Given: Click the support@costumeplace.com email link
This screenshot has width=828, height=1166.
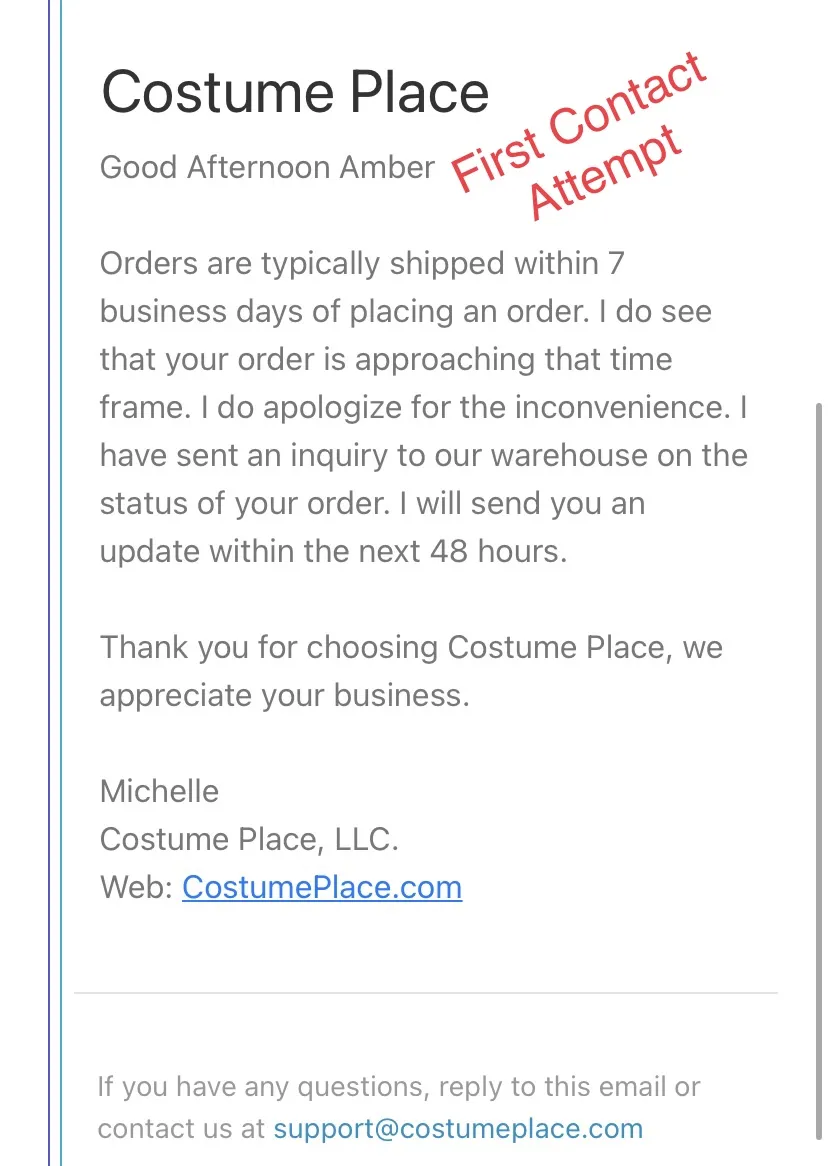Looking at the screenshot, I should pyautogui.click(x=458, y=1129).
